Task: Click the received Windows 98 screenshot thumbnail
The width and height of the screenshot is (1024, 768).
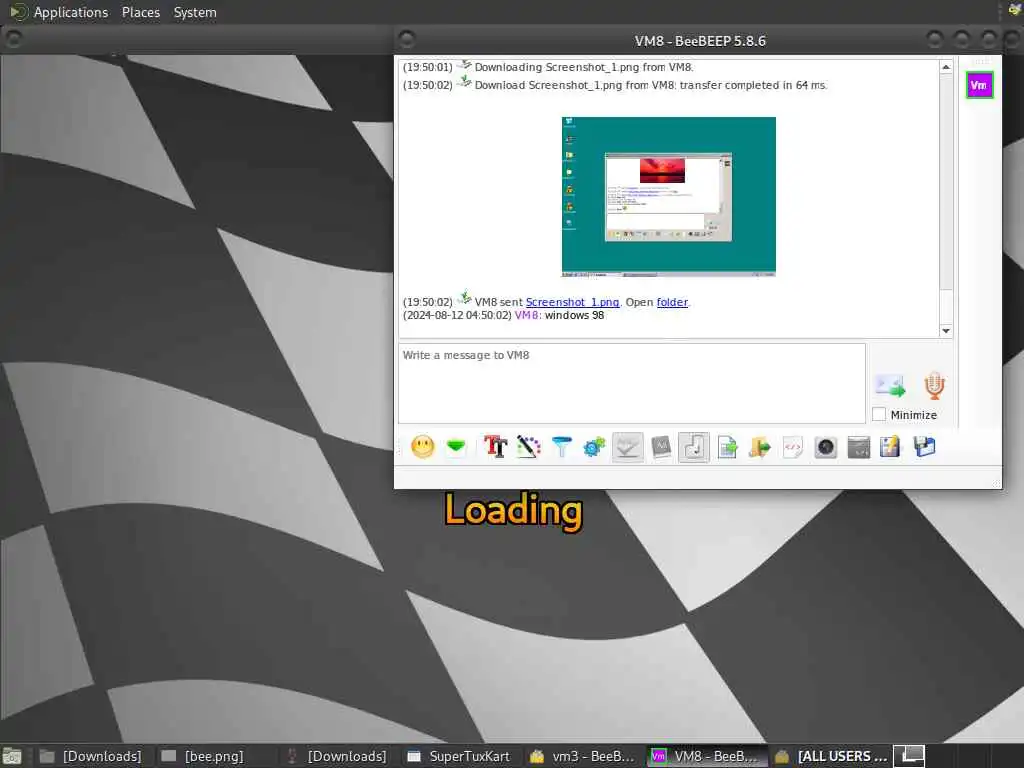Action: [x=669, y=197]
